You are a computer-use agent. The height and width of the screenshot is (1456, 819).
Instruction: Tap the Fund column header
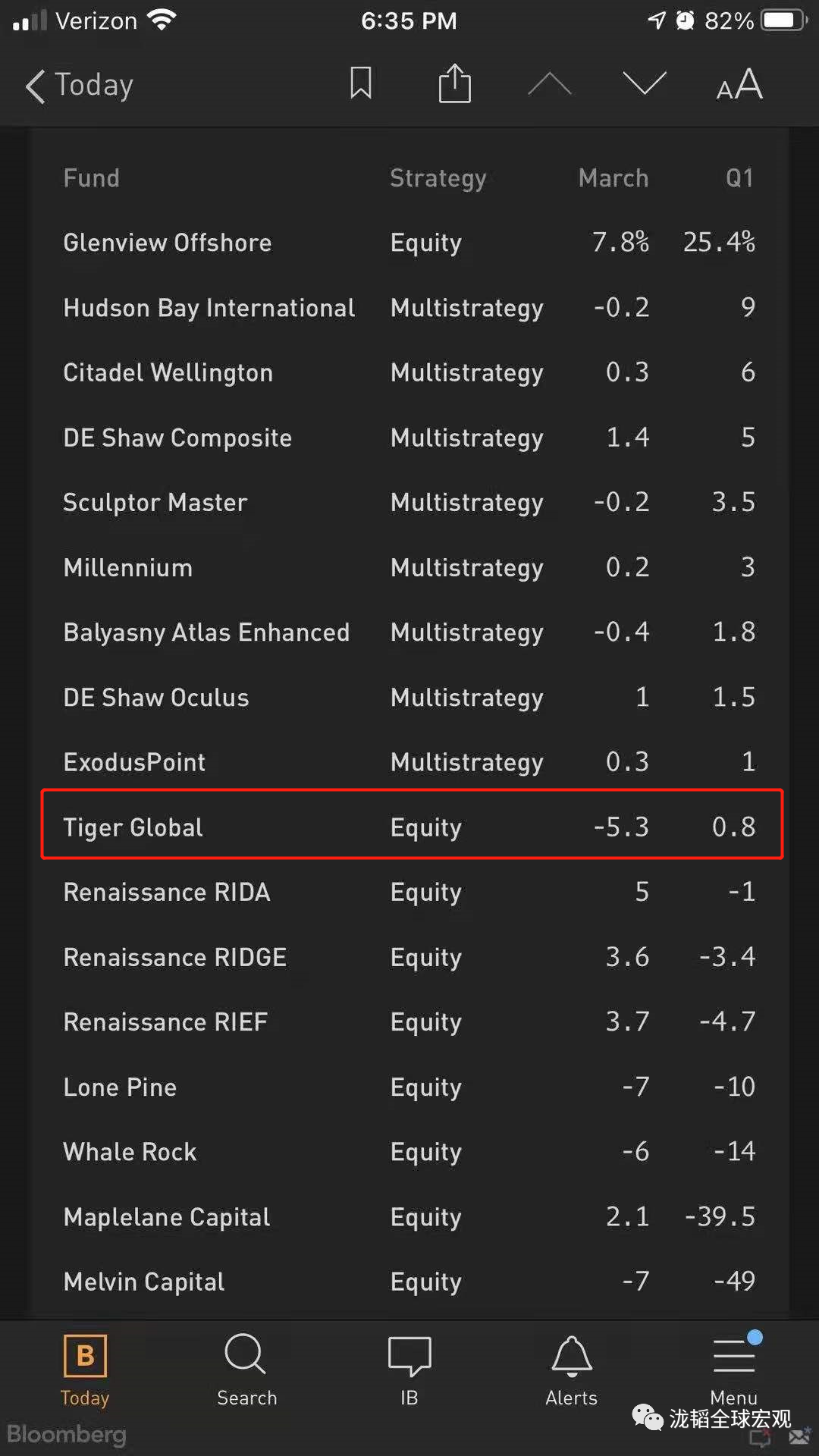(91, 178)
